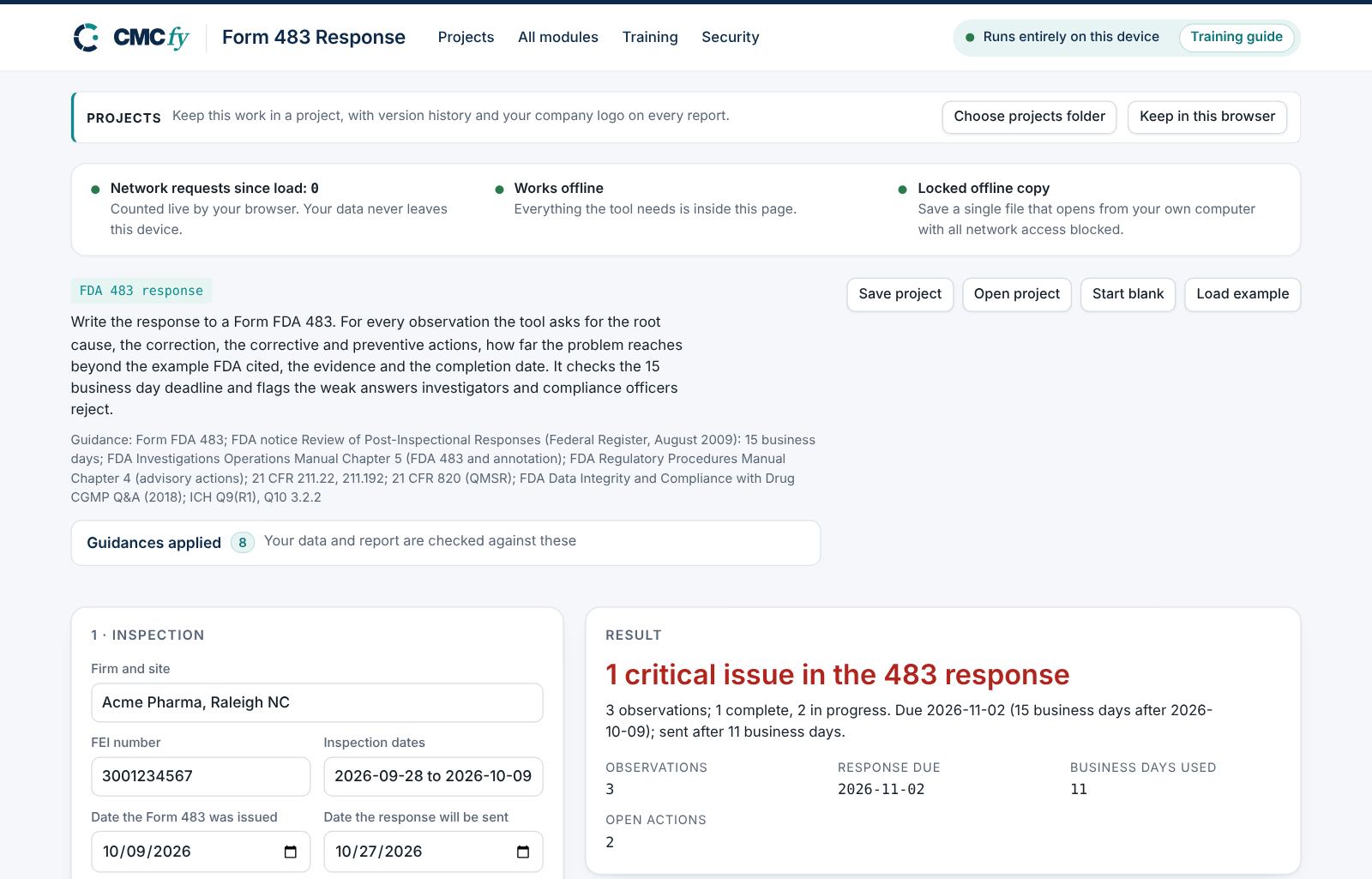Click response due value 2026-11-02

coord(882,789)
